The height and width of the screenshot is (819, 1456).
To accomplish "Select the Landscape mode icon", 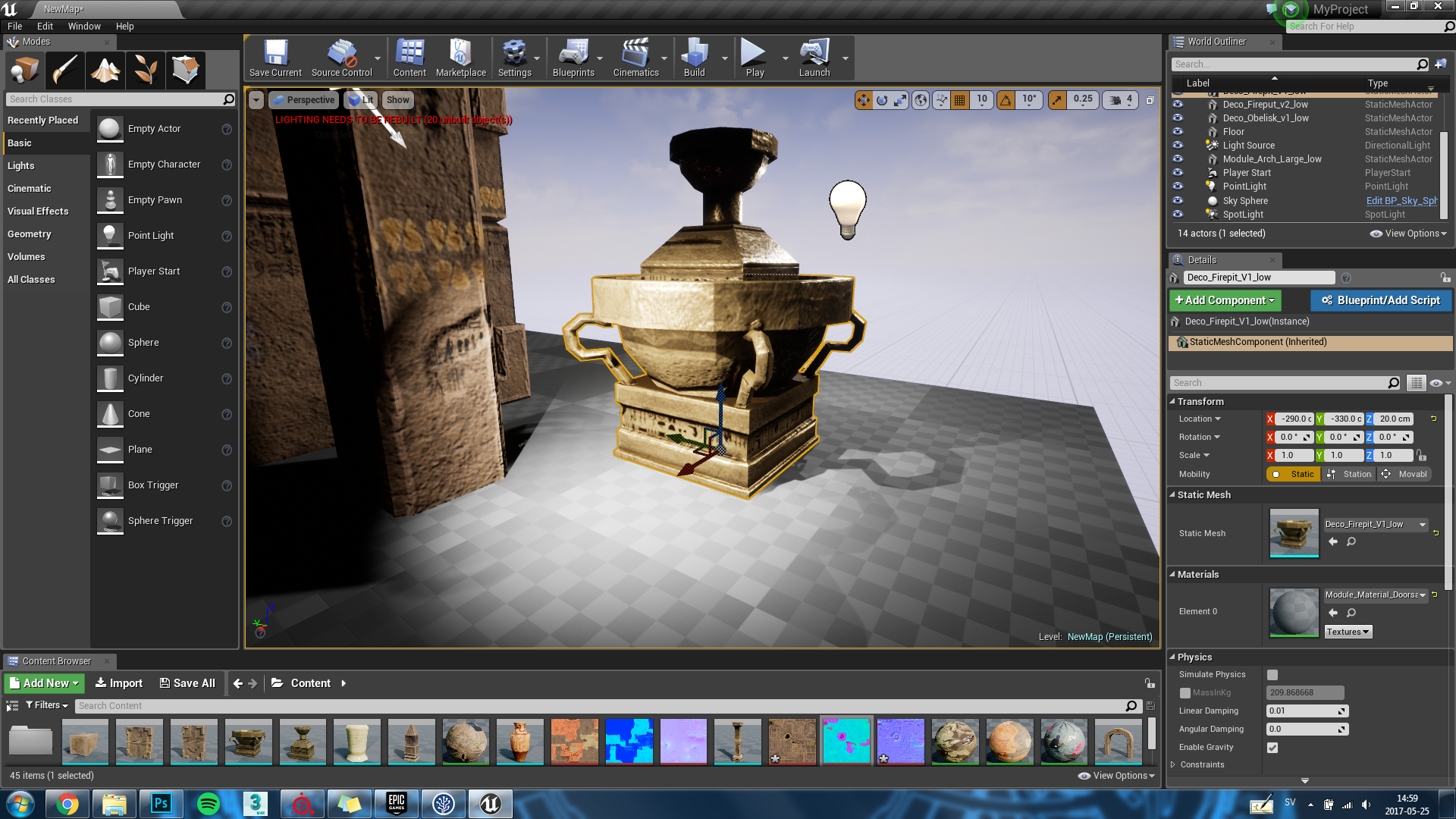I will 105,71.
